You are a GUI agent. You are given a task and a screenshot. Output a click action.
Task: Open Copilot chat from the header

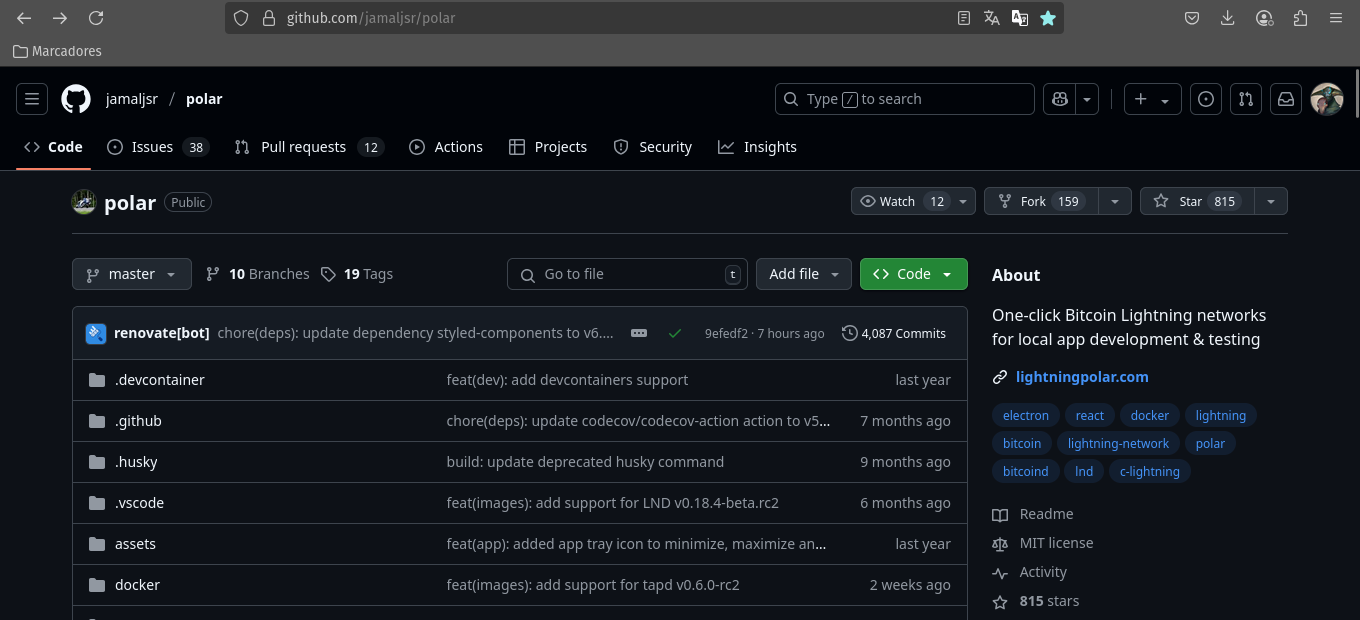click(1059, 99)
